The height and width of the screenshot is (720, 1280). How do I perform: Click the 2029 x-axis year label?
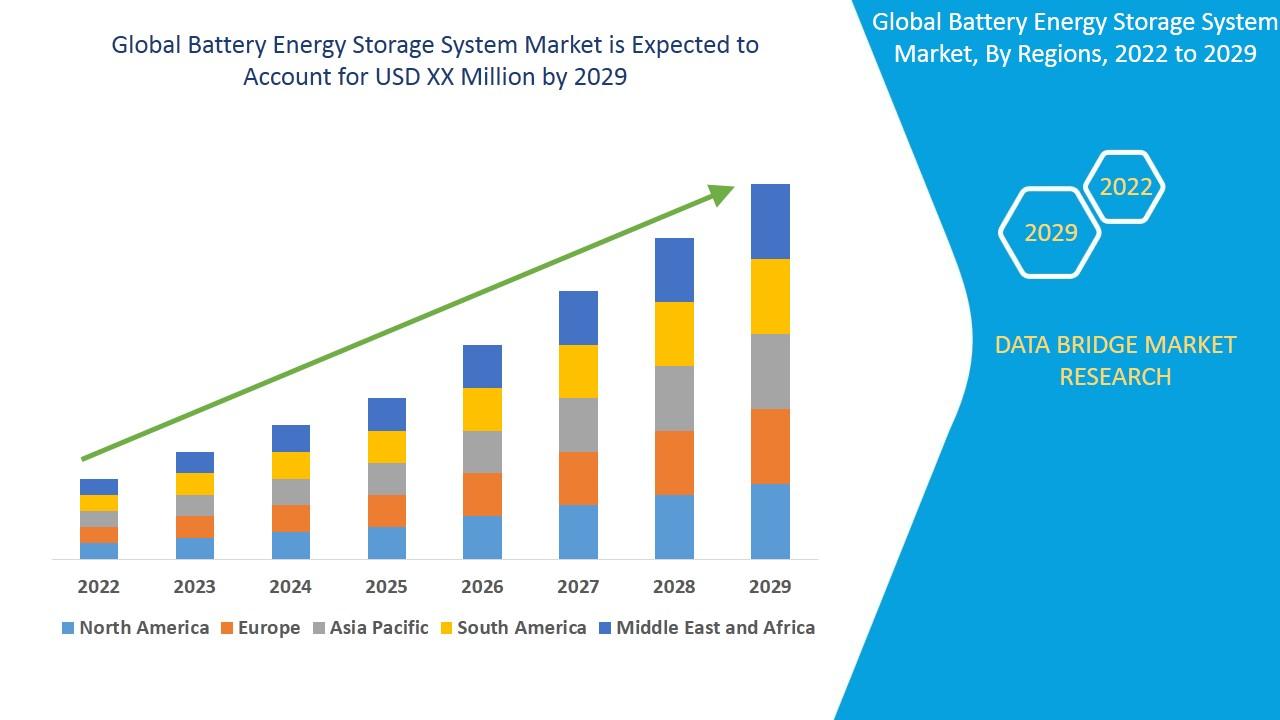tap(770, 586)
